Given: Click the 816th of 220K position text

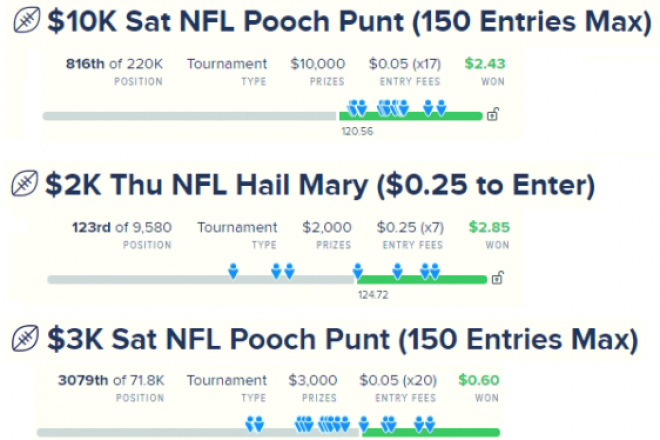Looking at the screenshot, I should pos(114,64).
